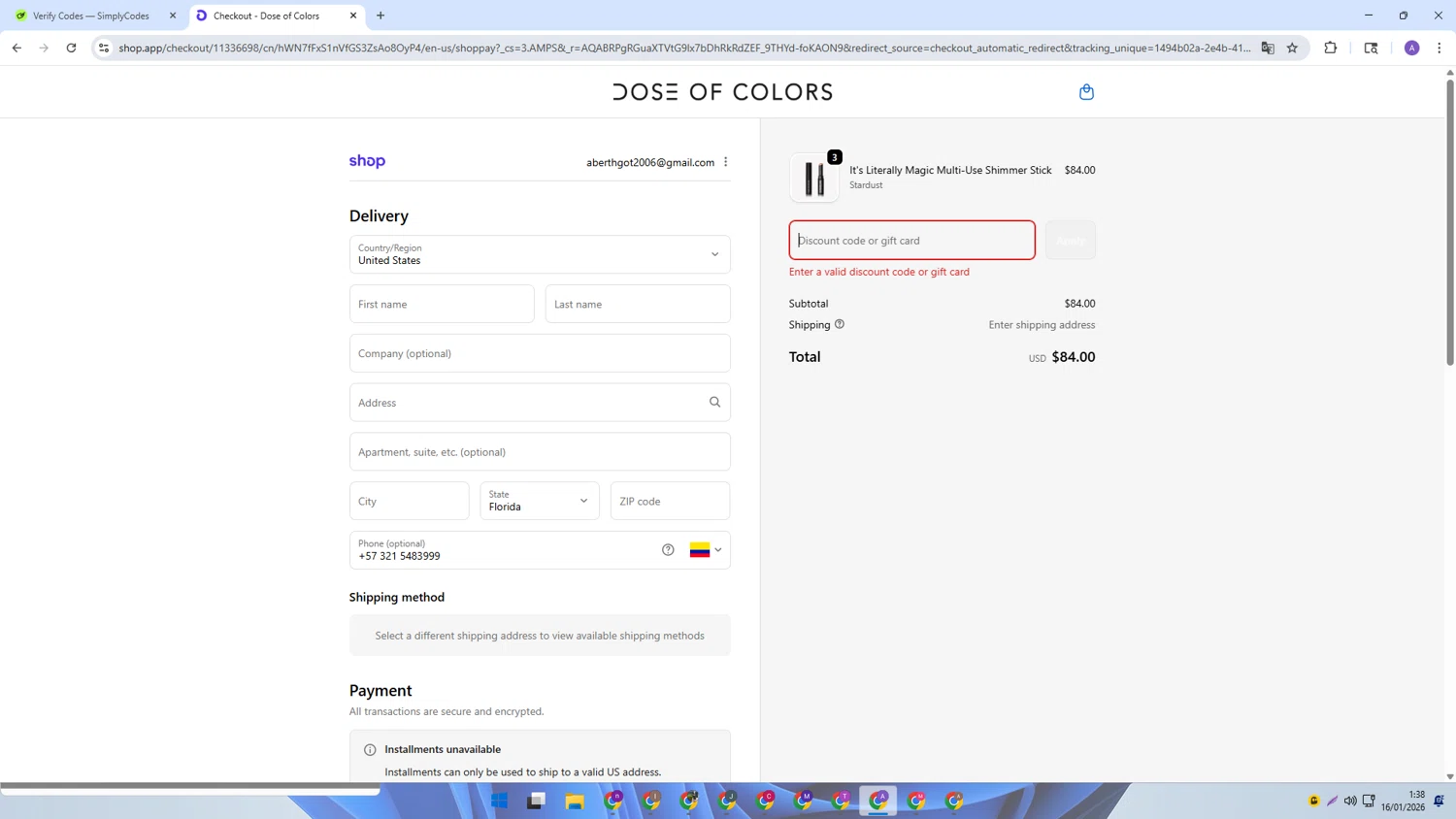Open the Chrome window with profile T
1456x819 pixels.
point(841,801)
